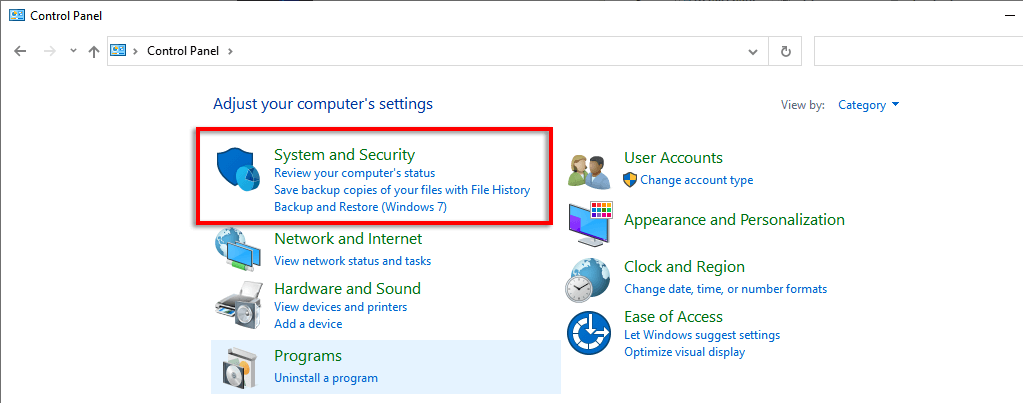Click the Ease of Access icon
The width and height of the screenshot is (1023, 403).
[589, 332]
